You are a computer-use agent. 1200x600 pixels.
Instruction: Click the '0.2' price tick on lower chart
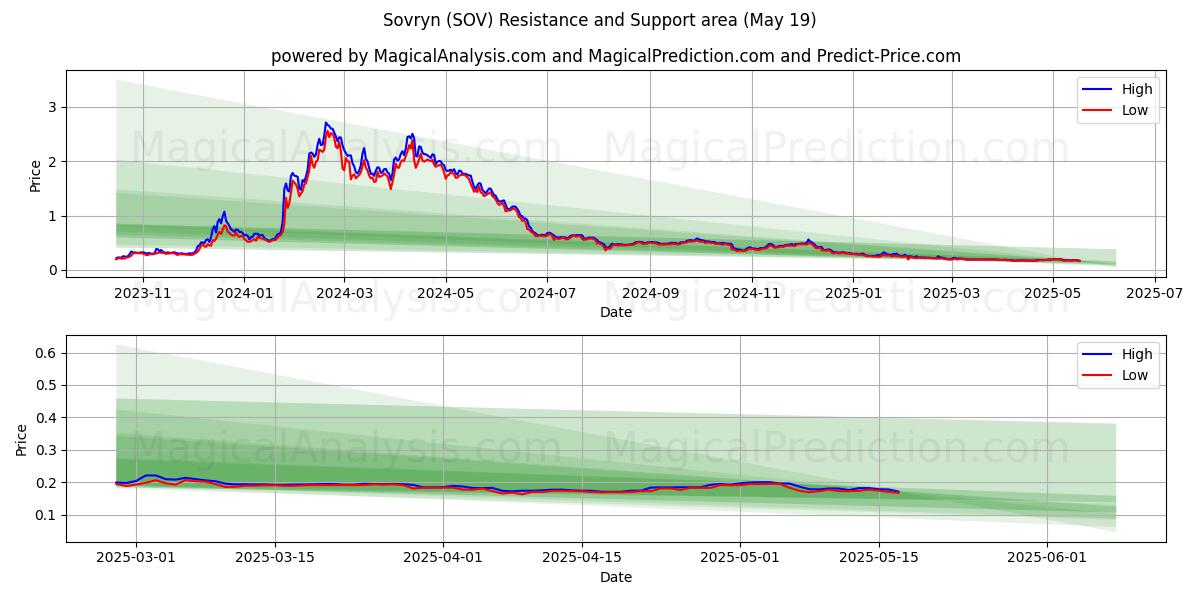coord(48,483)
